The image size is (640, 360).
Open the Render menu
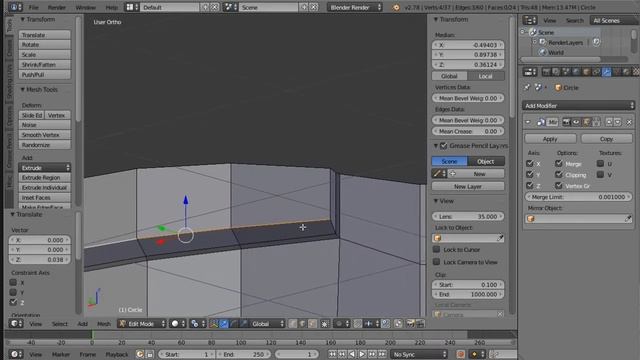[x=57, y=7]
